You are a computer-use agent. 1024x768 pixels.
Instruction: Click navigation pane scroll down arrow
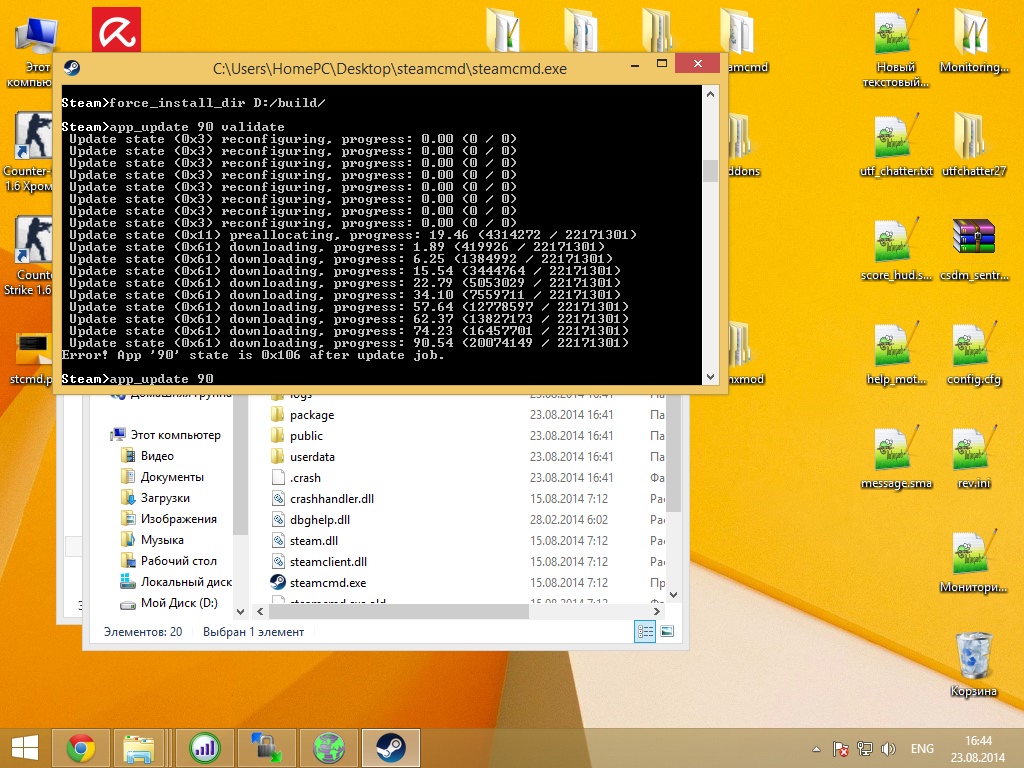[240, 611]
